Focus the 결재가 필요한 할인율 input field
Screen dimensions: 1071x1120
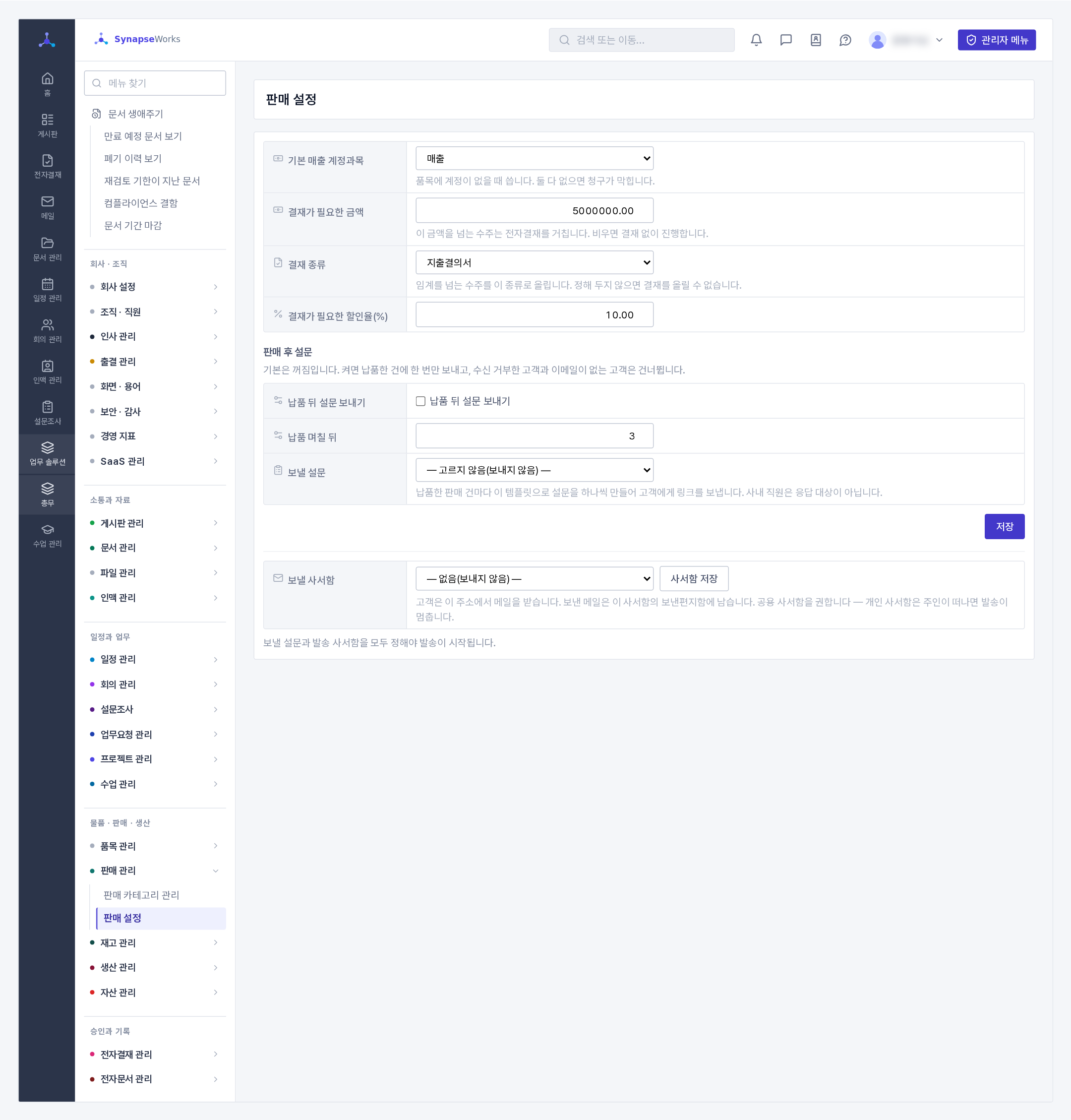pos(535,314)
